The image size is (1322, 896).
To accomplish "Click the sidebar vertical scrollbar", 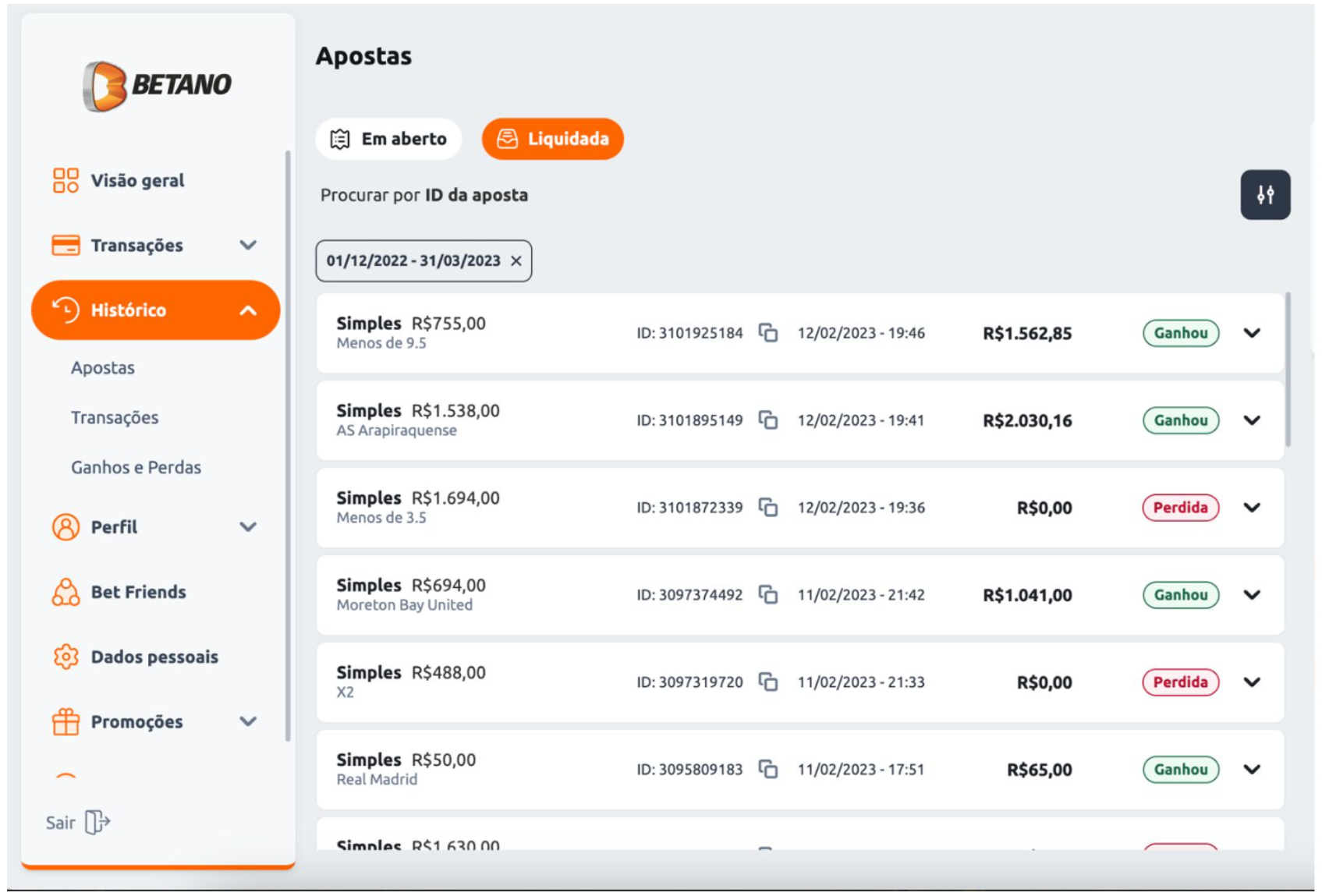I will (288, 445).
